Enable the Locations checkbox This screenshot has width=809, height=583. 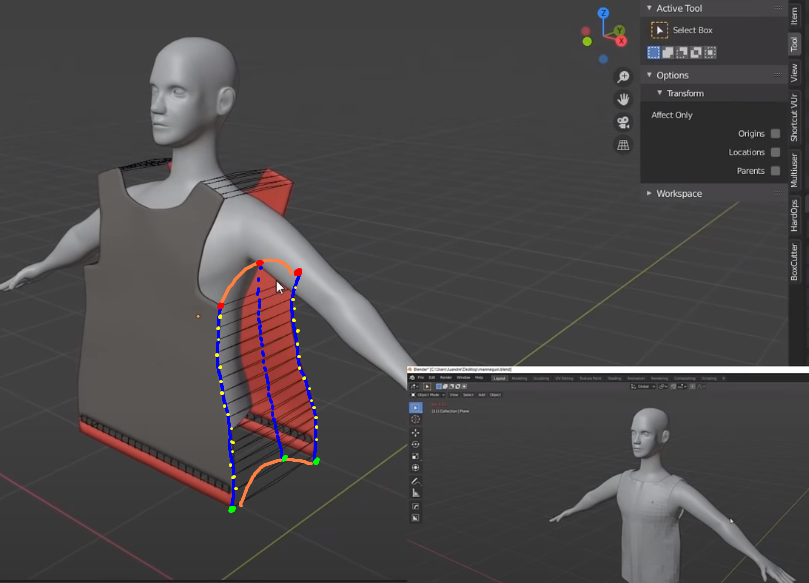pos(775,152)
